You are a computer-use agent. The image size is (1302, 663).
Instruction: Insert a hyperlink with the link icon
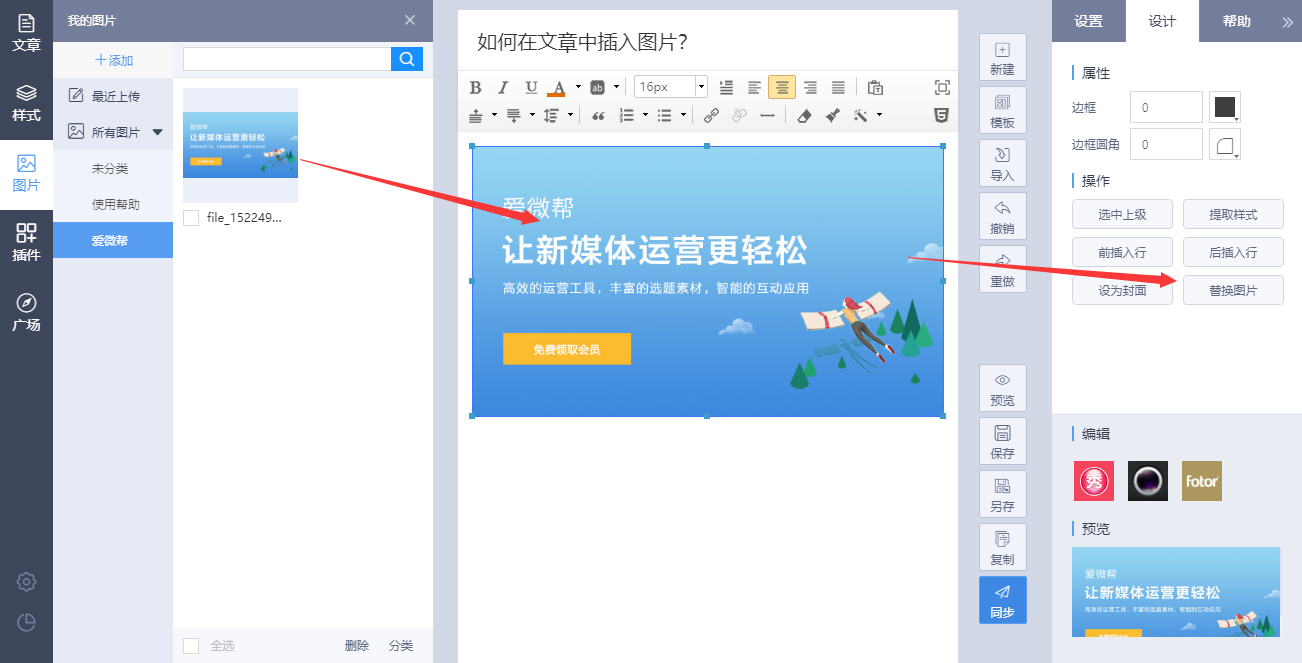(x=711, y=115)
